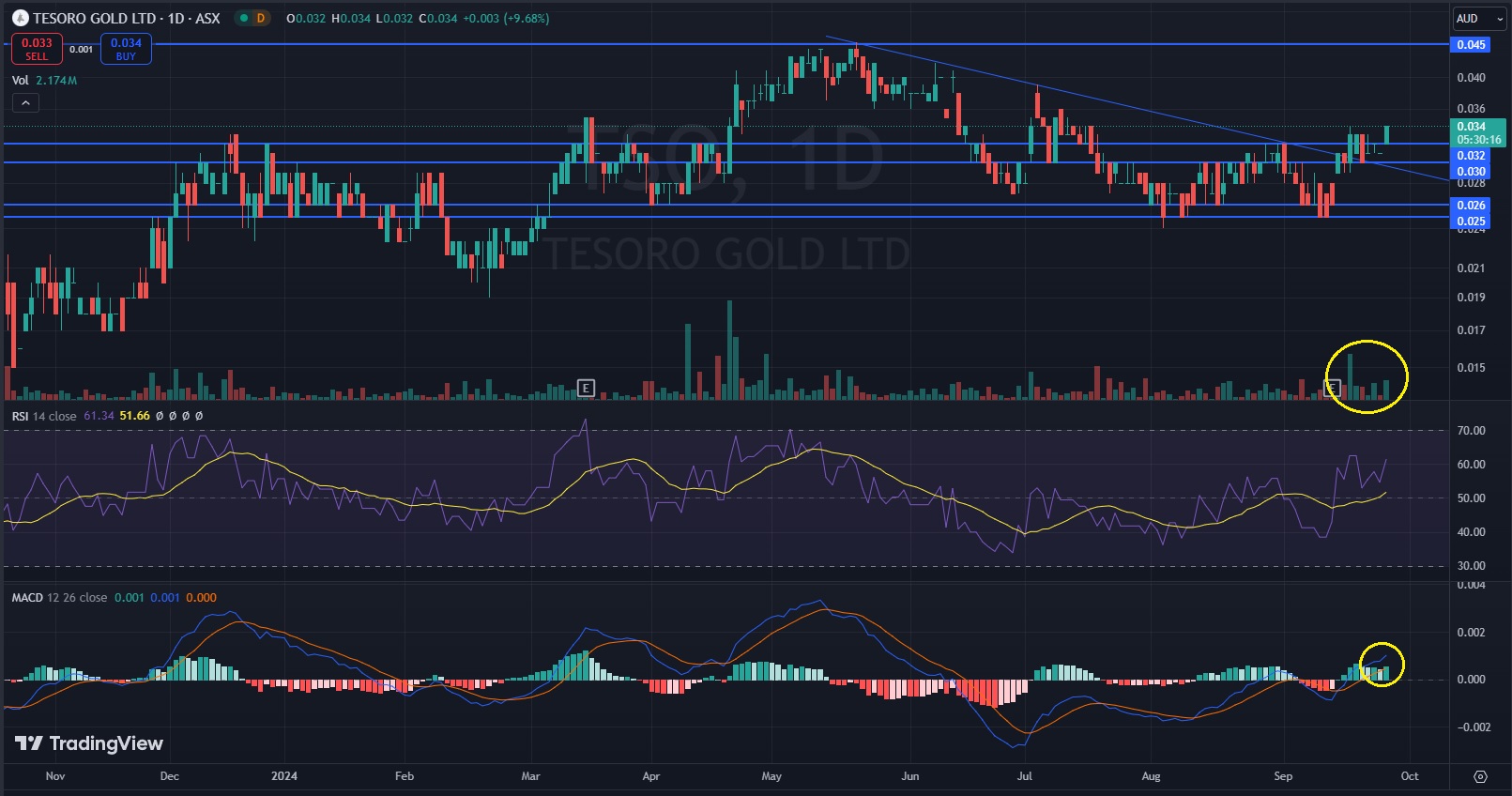Click the 0.026 horizontal line price label

[1471, 206]
